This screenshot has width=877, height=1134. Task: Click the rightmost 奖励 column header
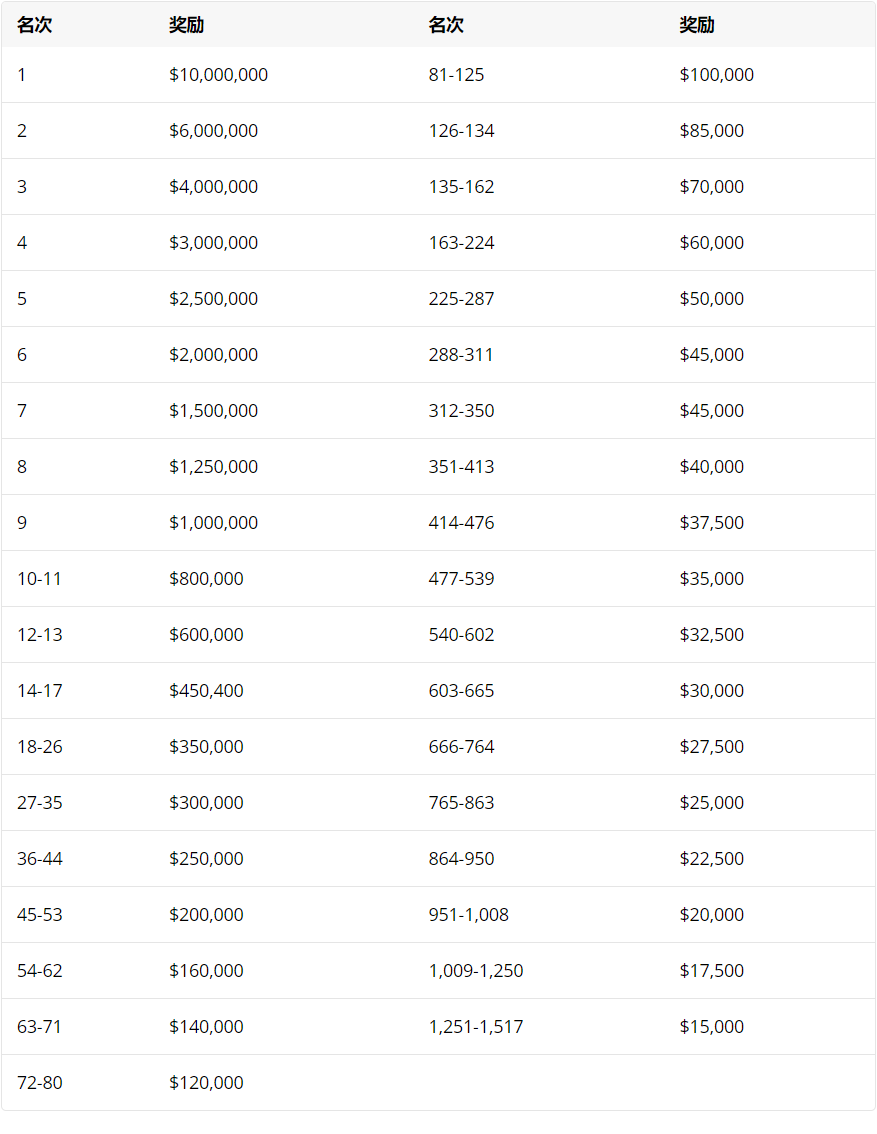pyautogui.click(x=697, y=25)
